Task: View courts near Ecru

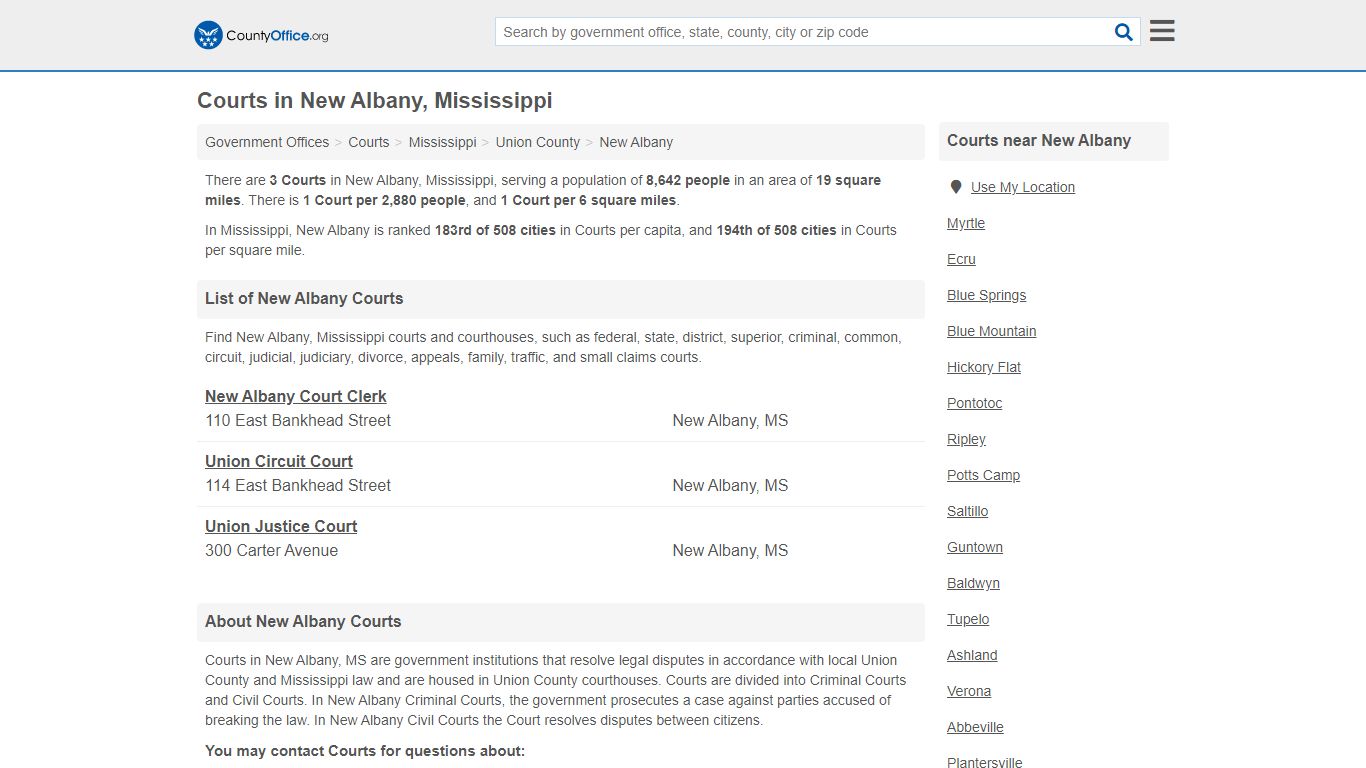Action: 961,259
